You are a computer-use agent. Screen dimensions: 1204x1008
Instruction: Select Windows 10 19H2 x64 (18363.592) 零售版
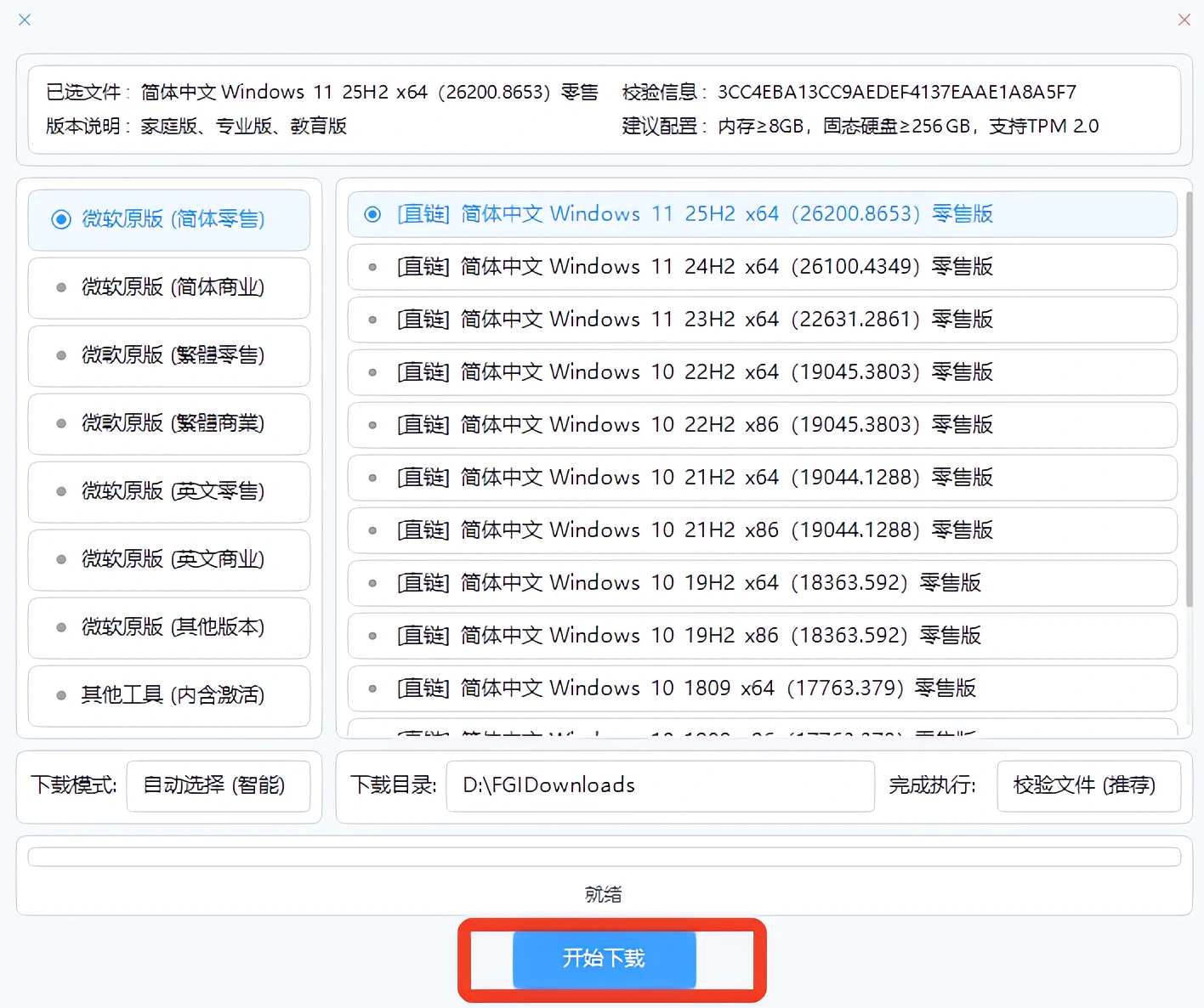762,583
